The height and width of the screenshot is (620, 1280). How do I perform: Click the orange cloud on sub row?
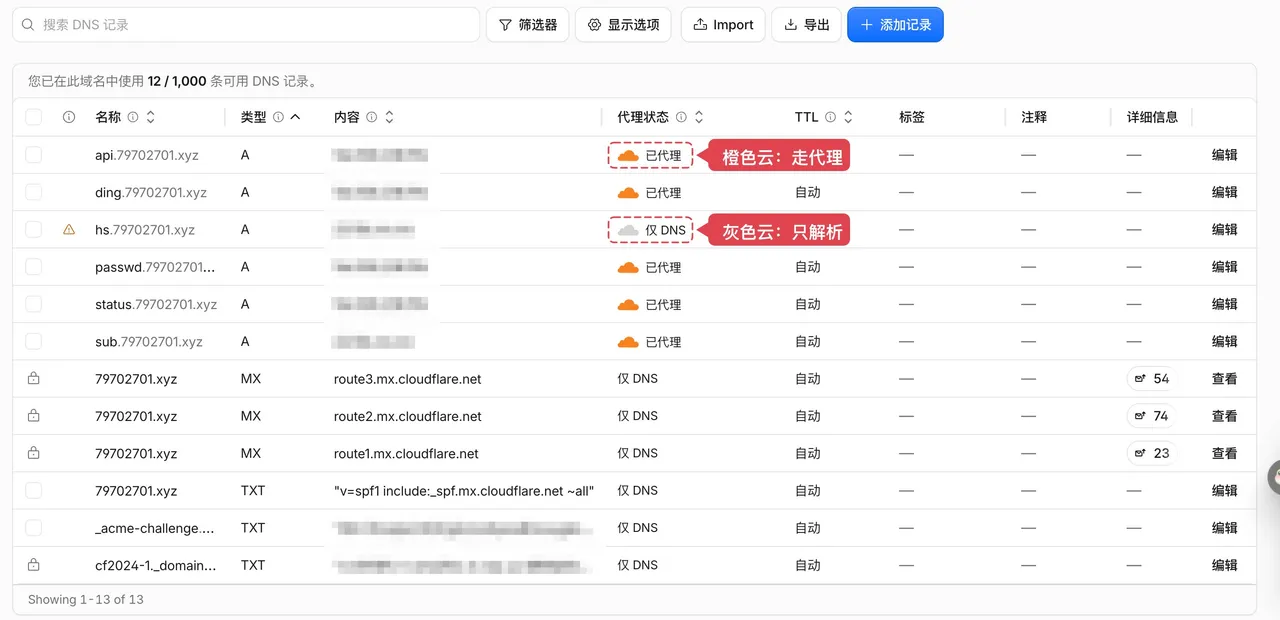pyautogui.click(x=628, y=342)
